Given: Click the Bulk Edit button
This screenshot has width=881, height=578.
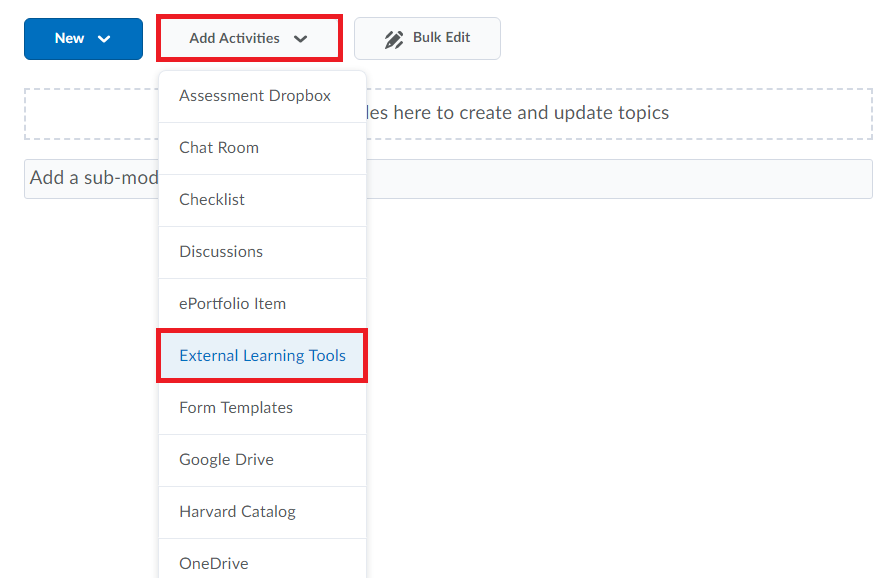Looking at the screenshot, I should point(427,38).
